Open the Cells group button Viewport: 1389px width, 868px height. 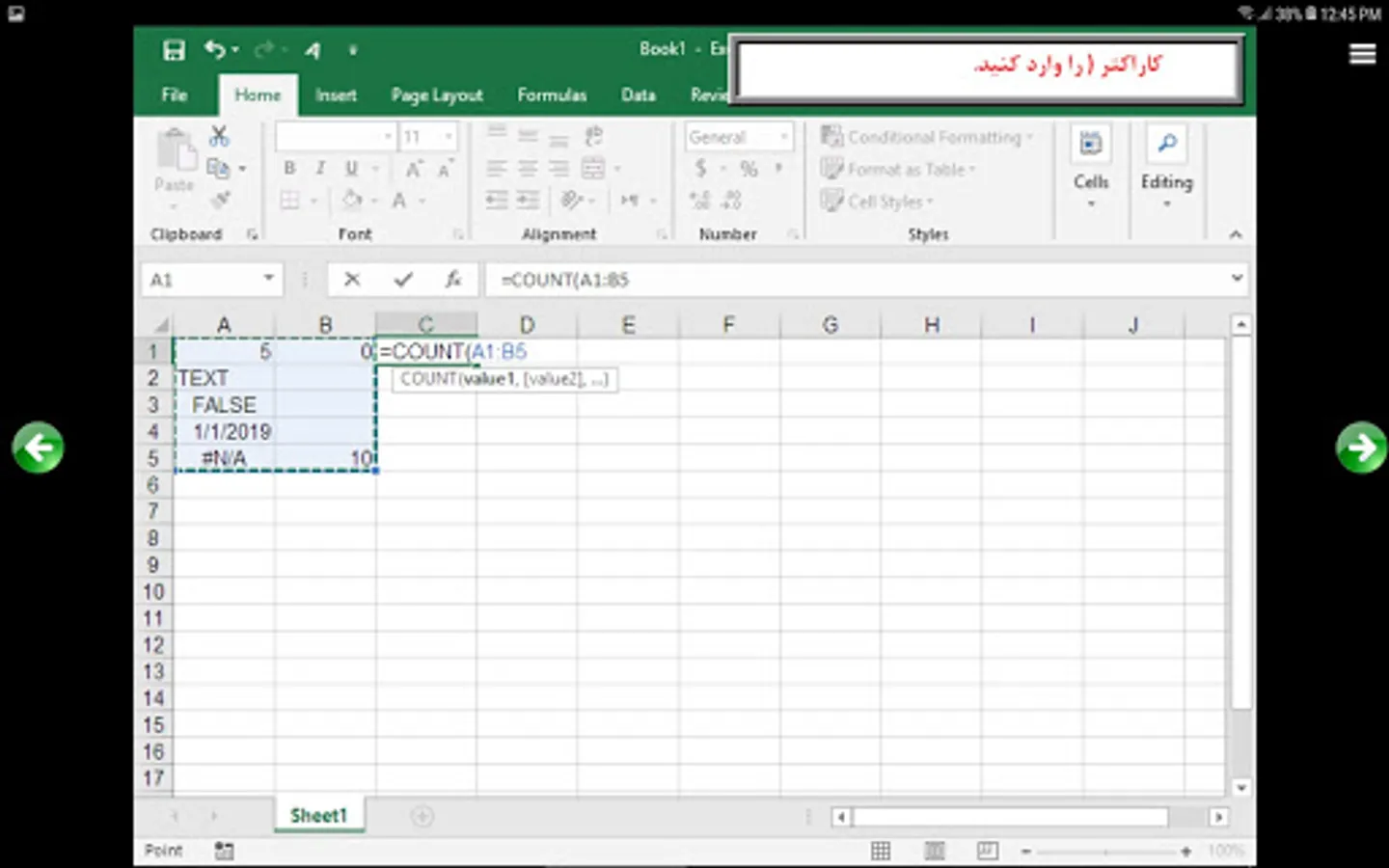[1091, 167]
